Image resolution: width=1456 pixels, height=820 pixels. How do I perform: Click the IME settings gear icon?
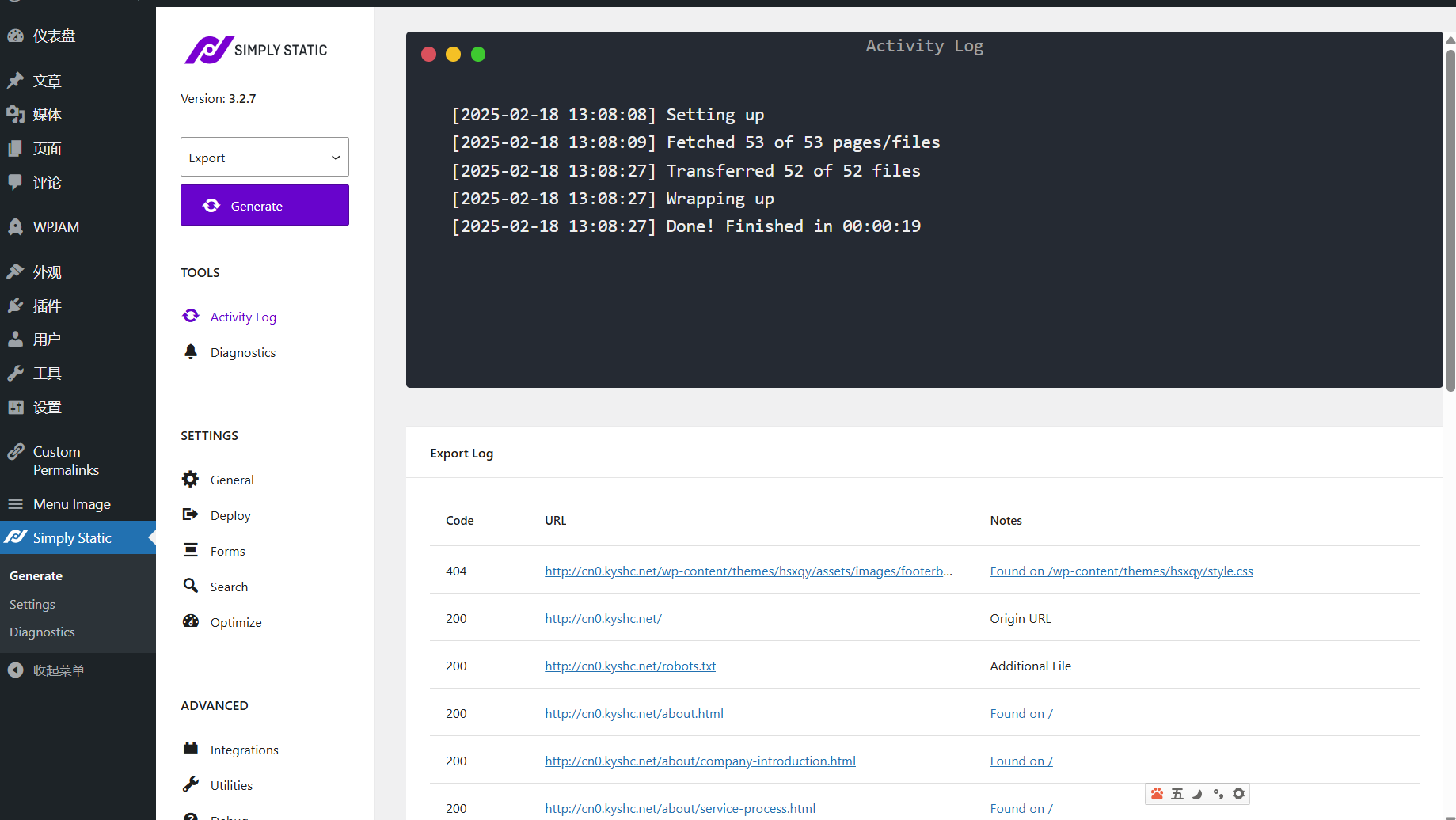[1238, 793]
